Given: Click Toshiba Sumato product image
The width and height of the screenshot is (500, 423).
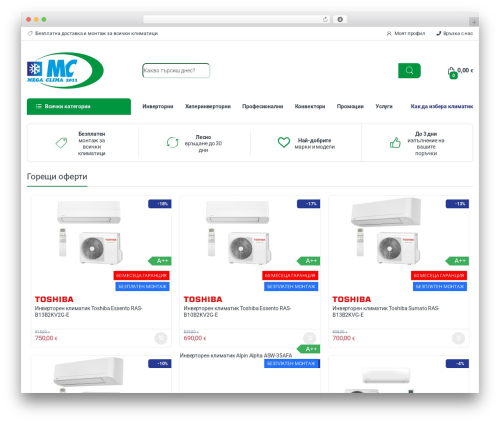Looking at the screenshot, I should click(x=387, y=231).
